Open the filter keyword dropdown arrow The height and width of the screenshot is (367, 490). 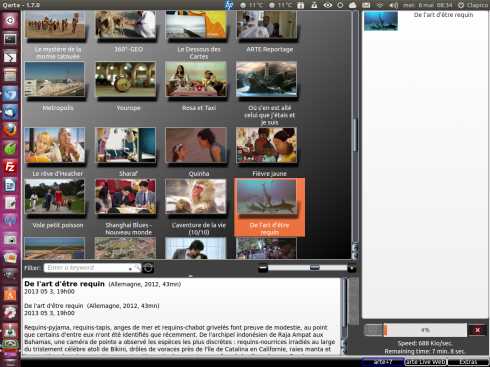[x=130, y=268]
